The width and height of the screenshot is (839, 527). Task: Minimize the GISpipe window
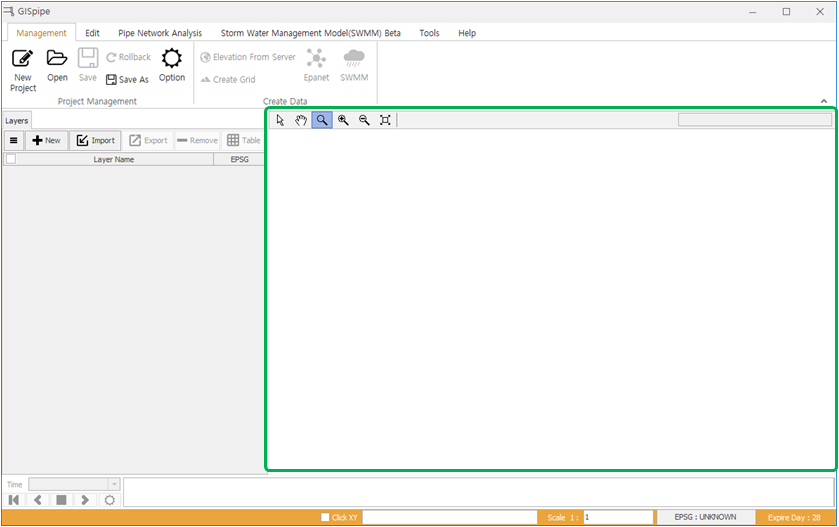click(x=752, y=11)
